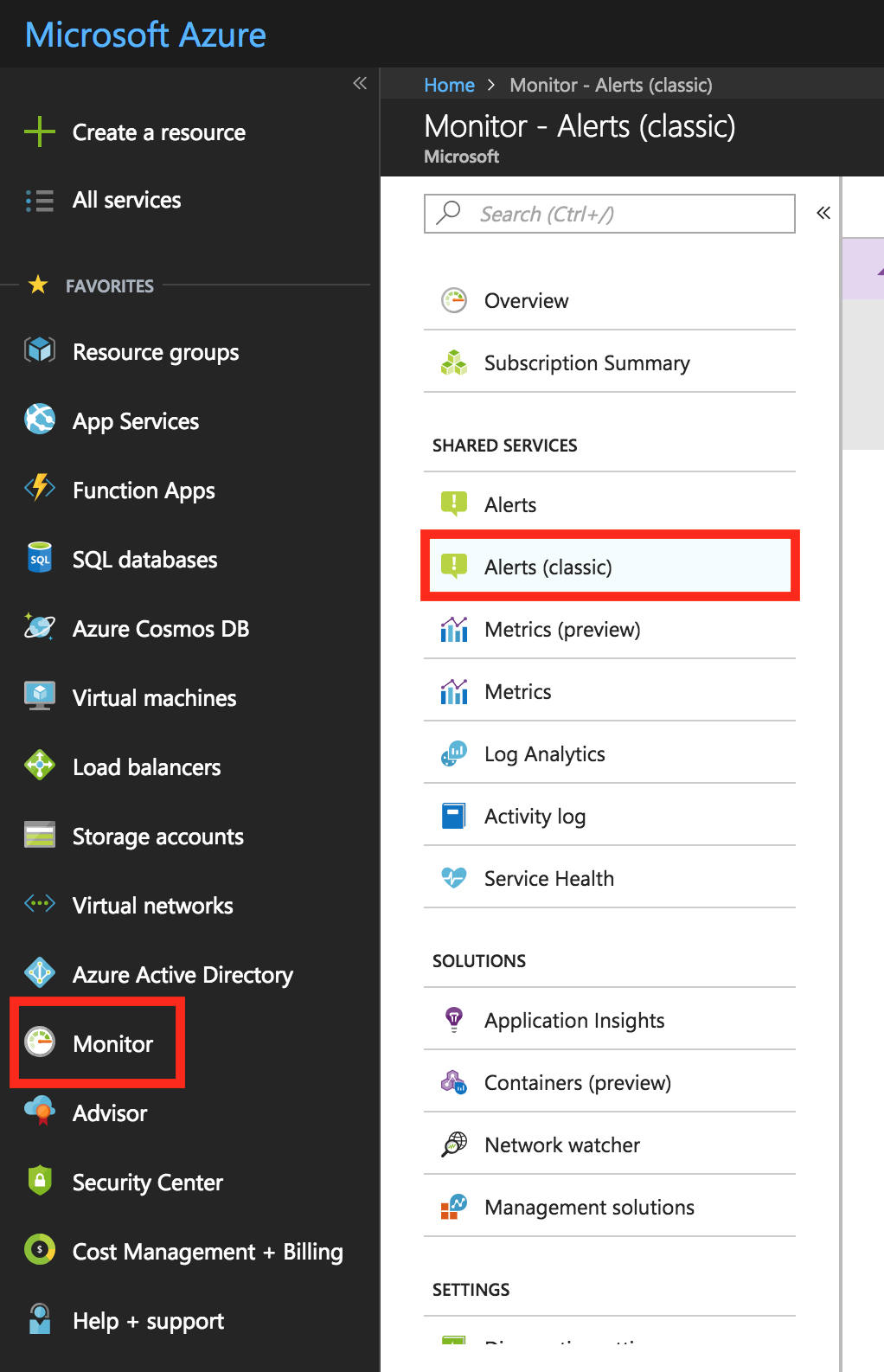The height and width of the screenshot is (1372, 884).
Task: Open Application Insights under Solutions
Action: (610, 1020)
